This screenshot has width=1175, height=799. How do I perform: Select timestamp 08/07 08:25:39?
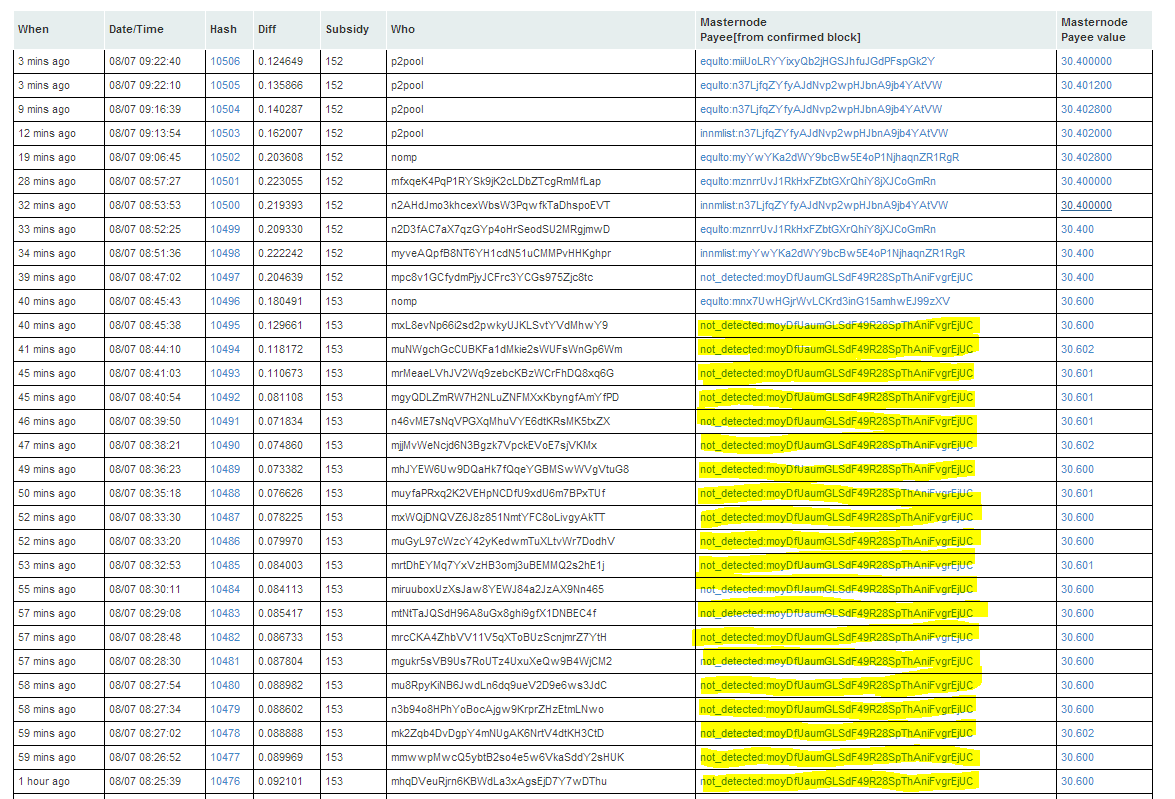tap(145, 781)
